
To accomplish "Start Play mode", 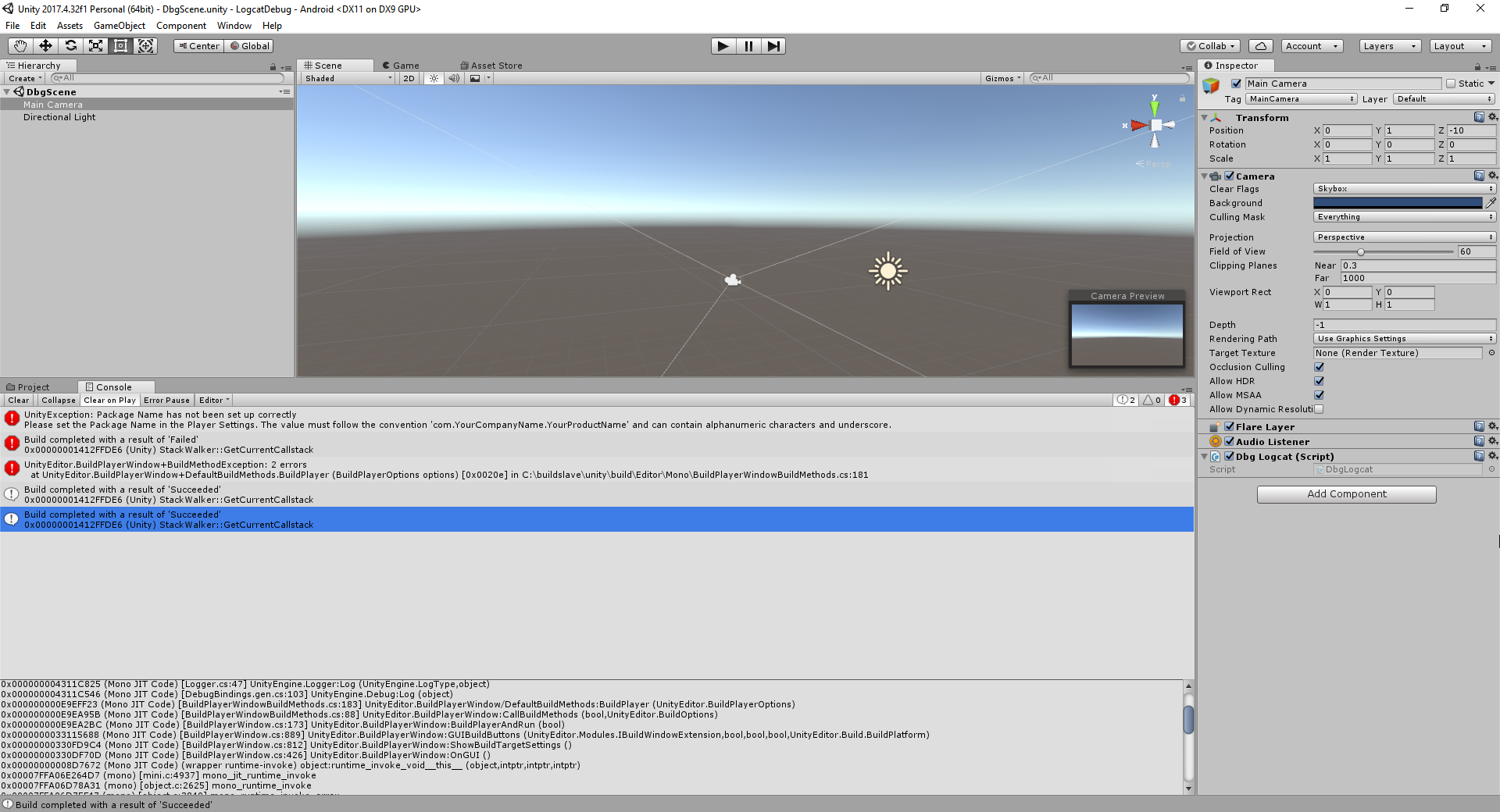I will coord(723,46).
